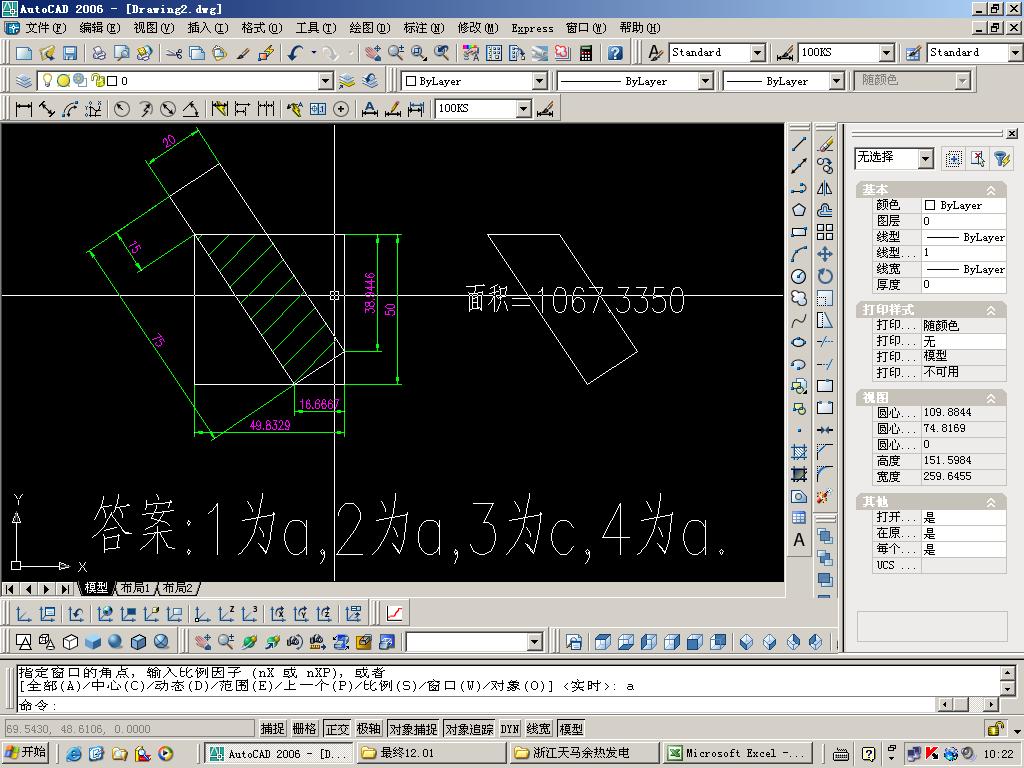Select the Linear dimension tool
1024x768 pixels.
pos(24,109)
